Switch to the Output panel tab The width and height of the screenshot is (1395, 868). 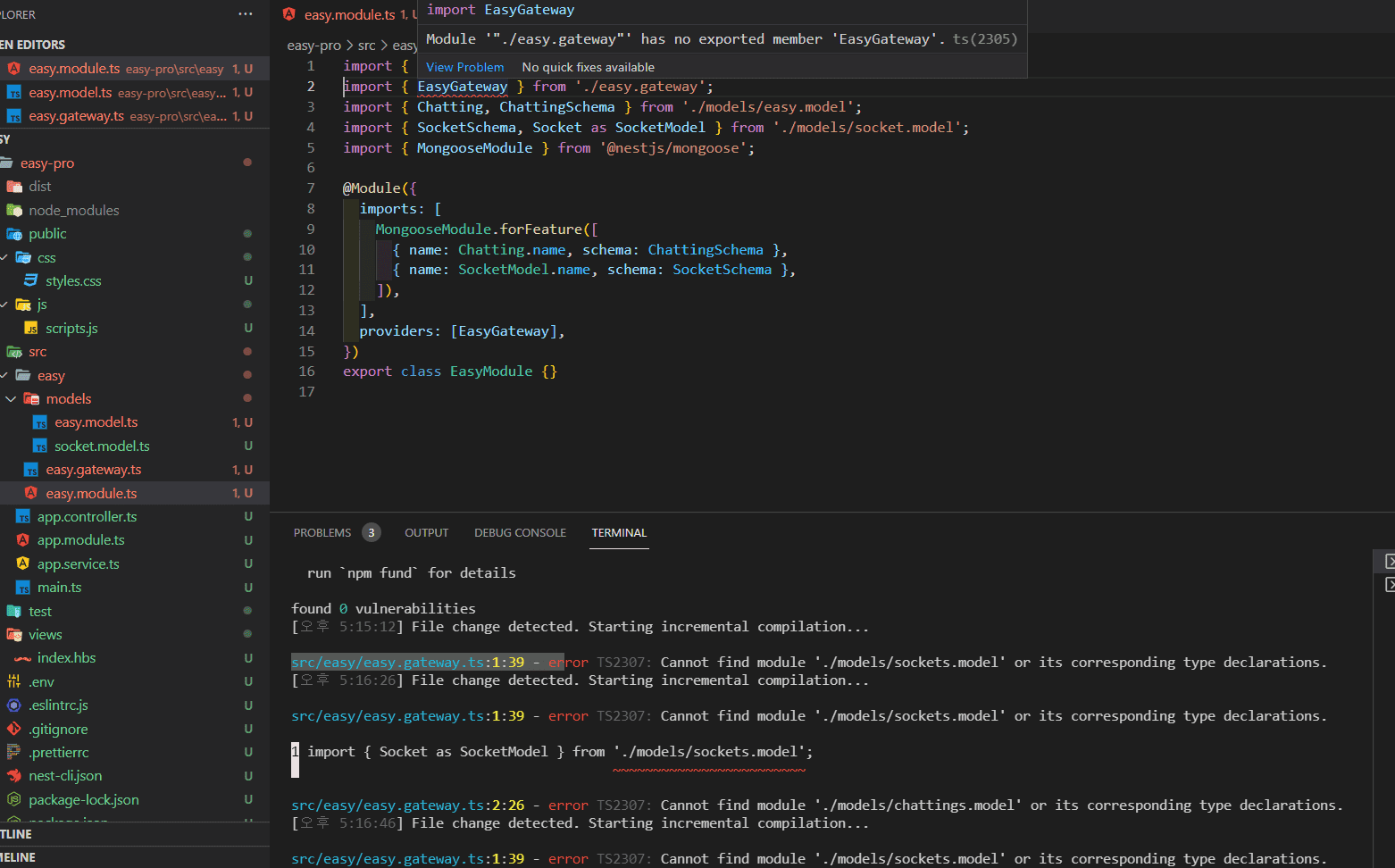(426, 533)
